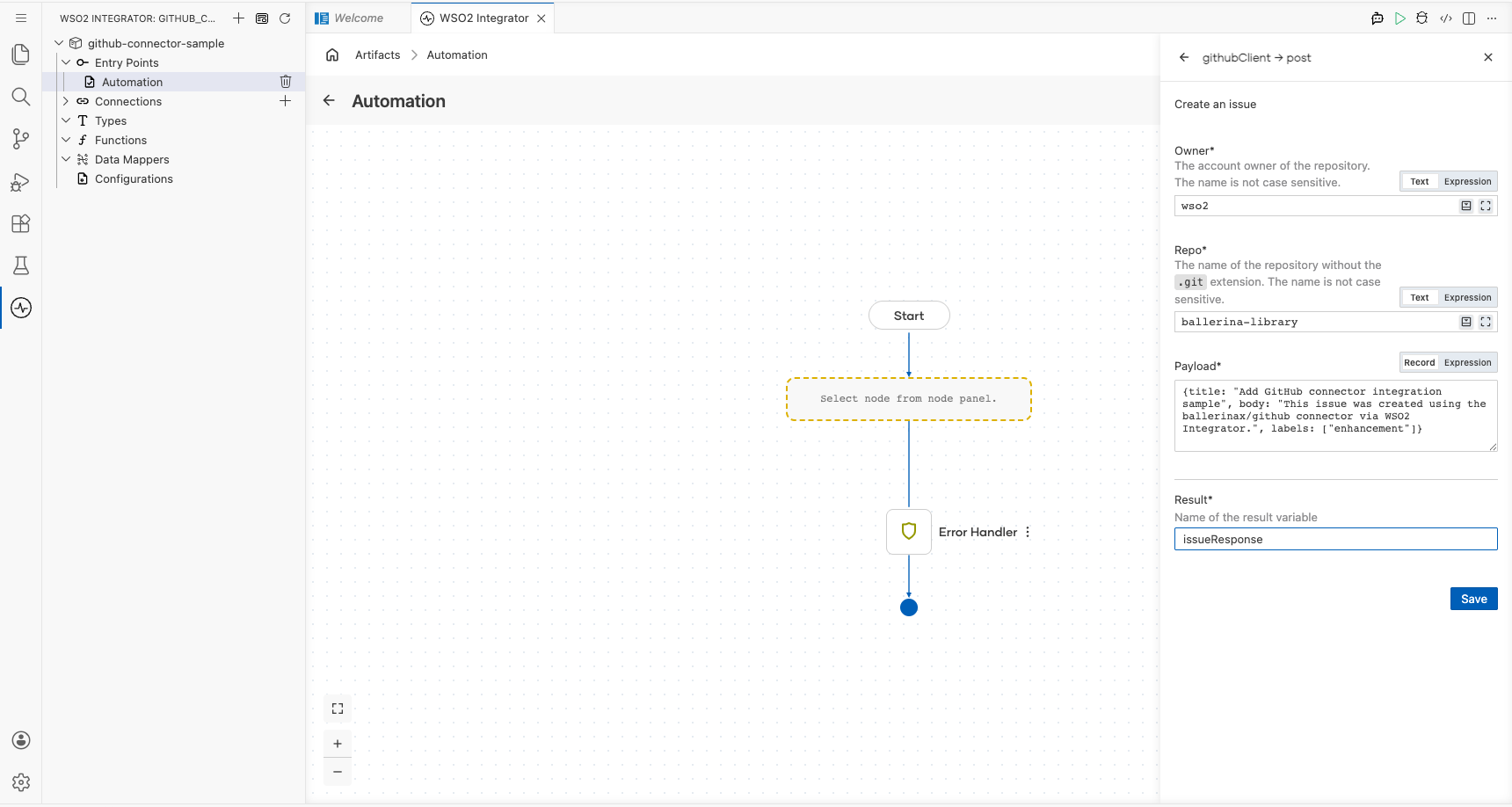This screenshot has width=1512, height=807.
Task: Open Error Handler options menu
Action: pyautogui.click(x=1028, y=532)
